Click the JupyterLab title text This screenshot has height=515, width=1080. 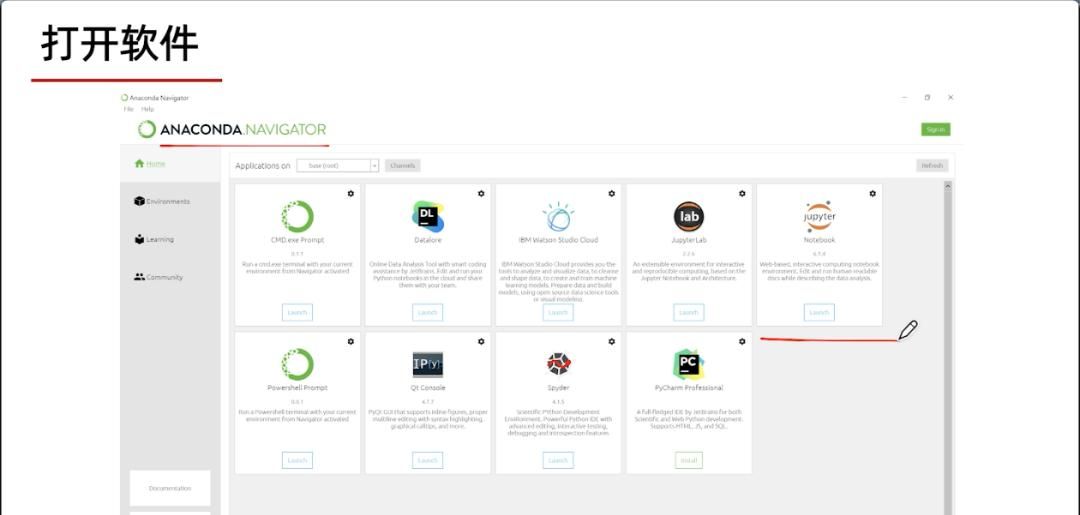[689, 240]
